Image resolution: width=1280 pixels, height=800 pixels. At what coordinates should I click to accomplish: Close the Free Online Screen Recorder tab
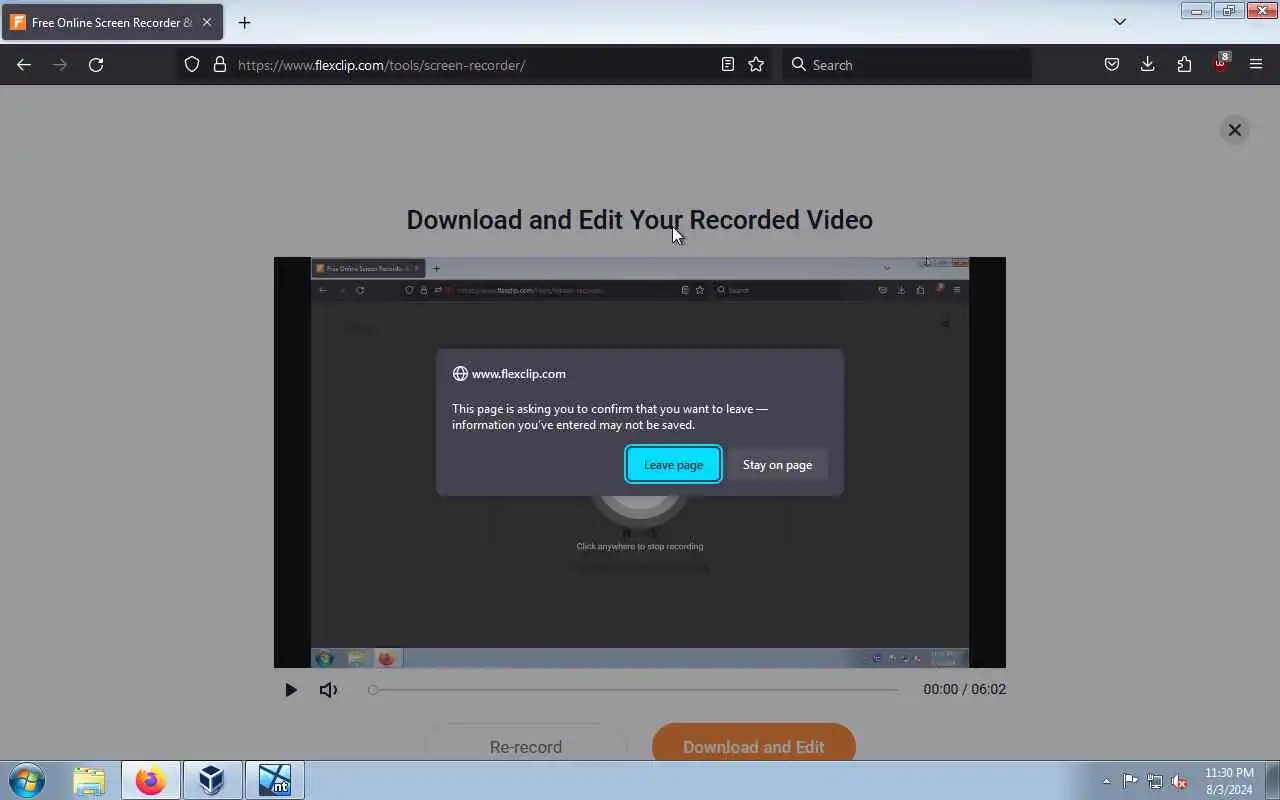coord(207,22)
